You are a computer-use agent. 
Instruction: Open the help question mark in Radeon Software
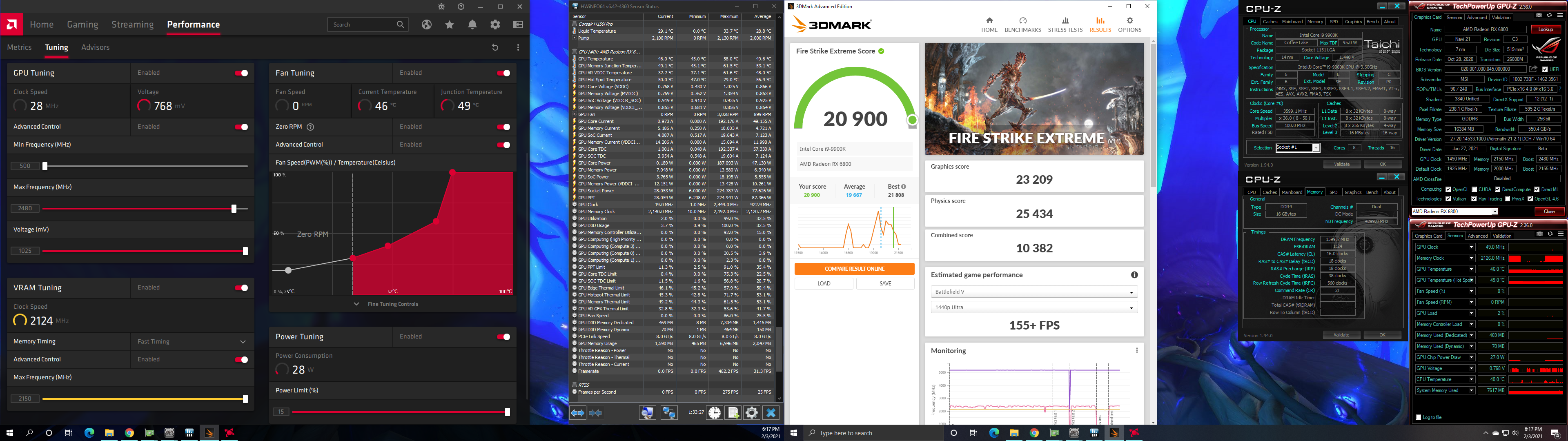pyautogui.click(x=461, y=7)
